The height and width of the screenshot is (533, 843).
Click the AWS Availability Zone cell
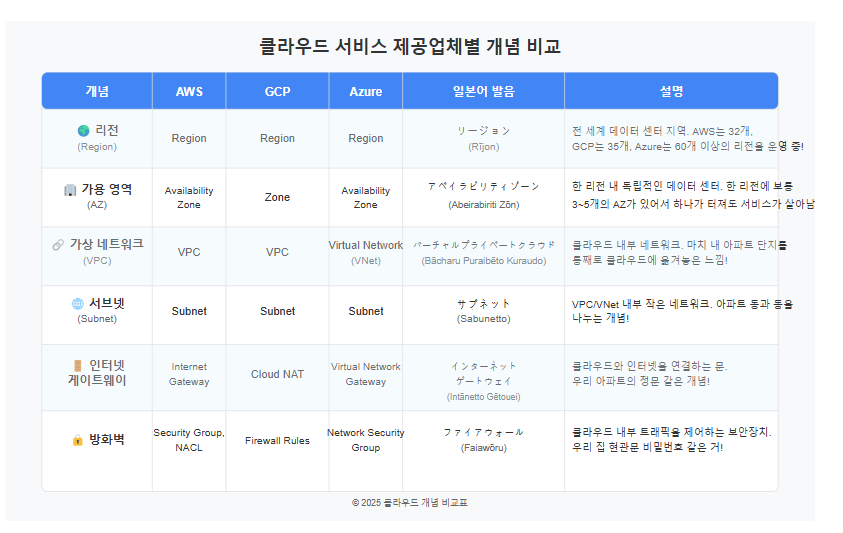[x=189, y=197]
